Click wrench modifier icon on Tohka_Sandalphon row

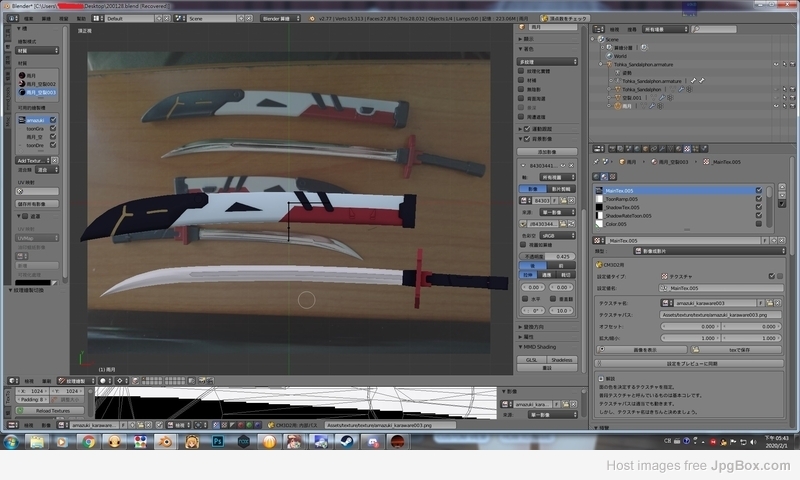(x=681, y=89)
